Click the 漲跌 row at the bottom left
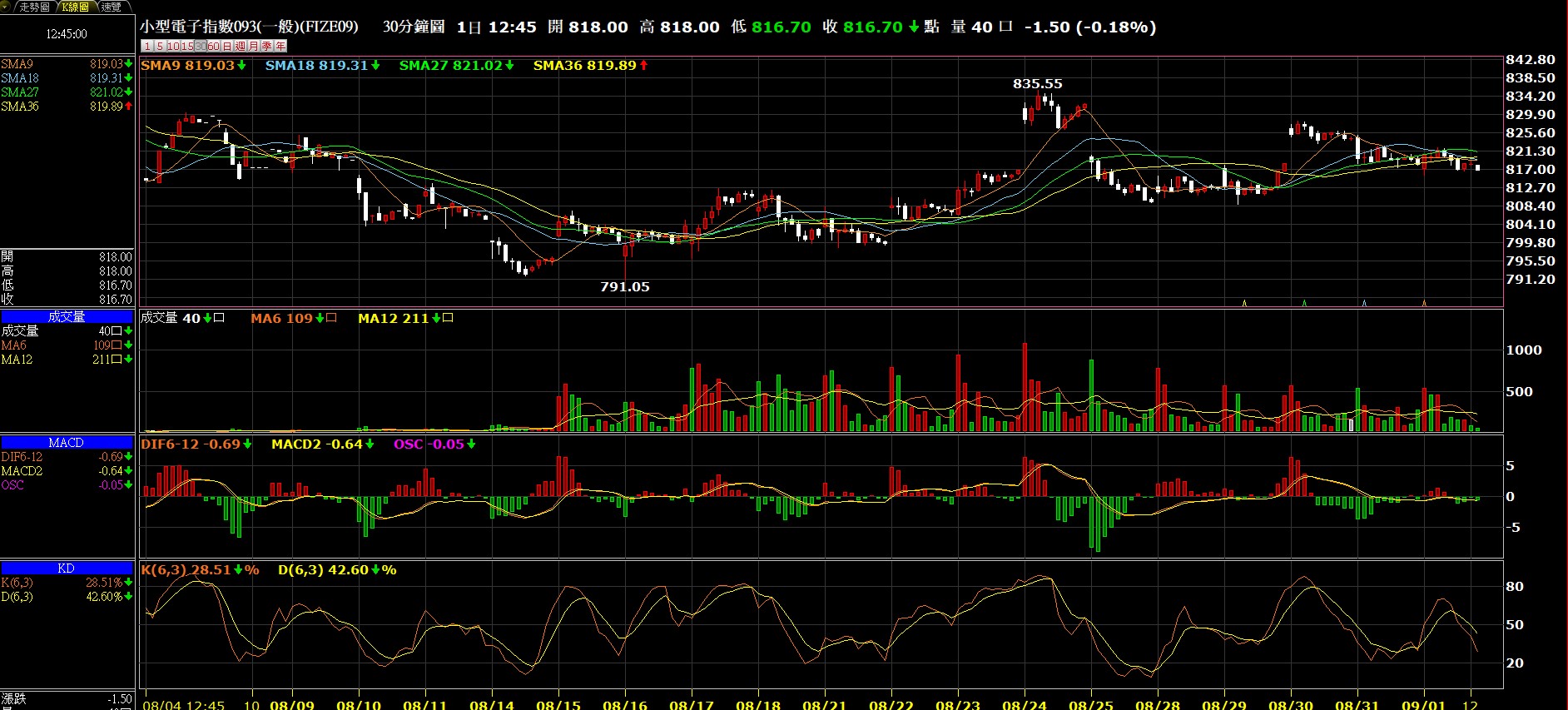Image resolution: width=1568 pixels, height=710 pixels. [67, 700]
